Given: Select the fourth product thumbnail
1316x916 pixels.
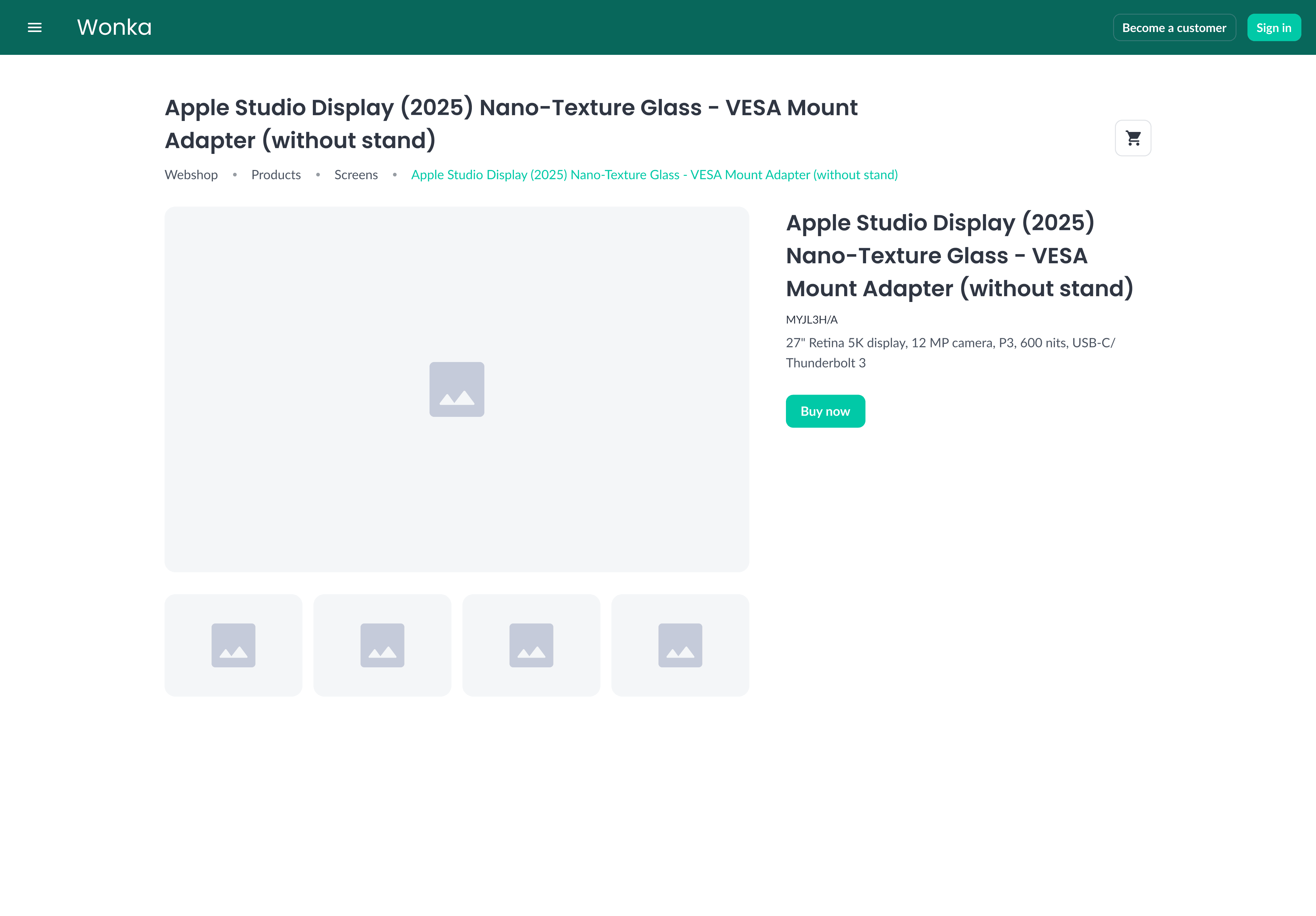Looking at the screenshot, I should pyautogui.click(x=680, y=645).
